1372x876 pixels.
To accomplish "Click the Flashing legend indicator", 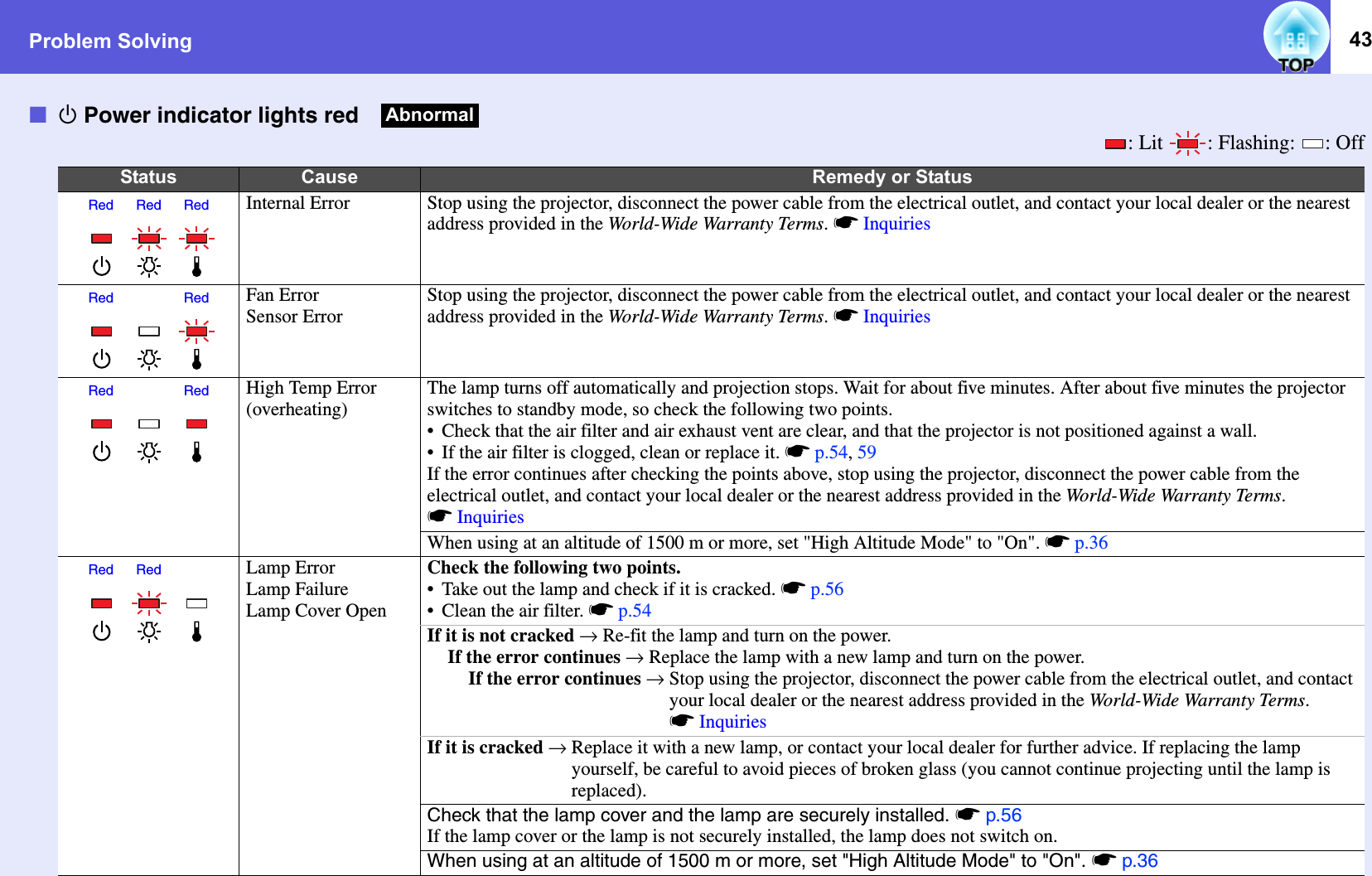I will 1188,144.
